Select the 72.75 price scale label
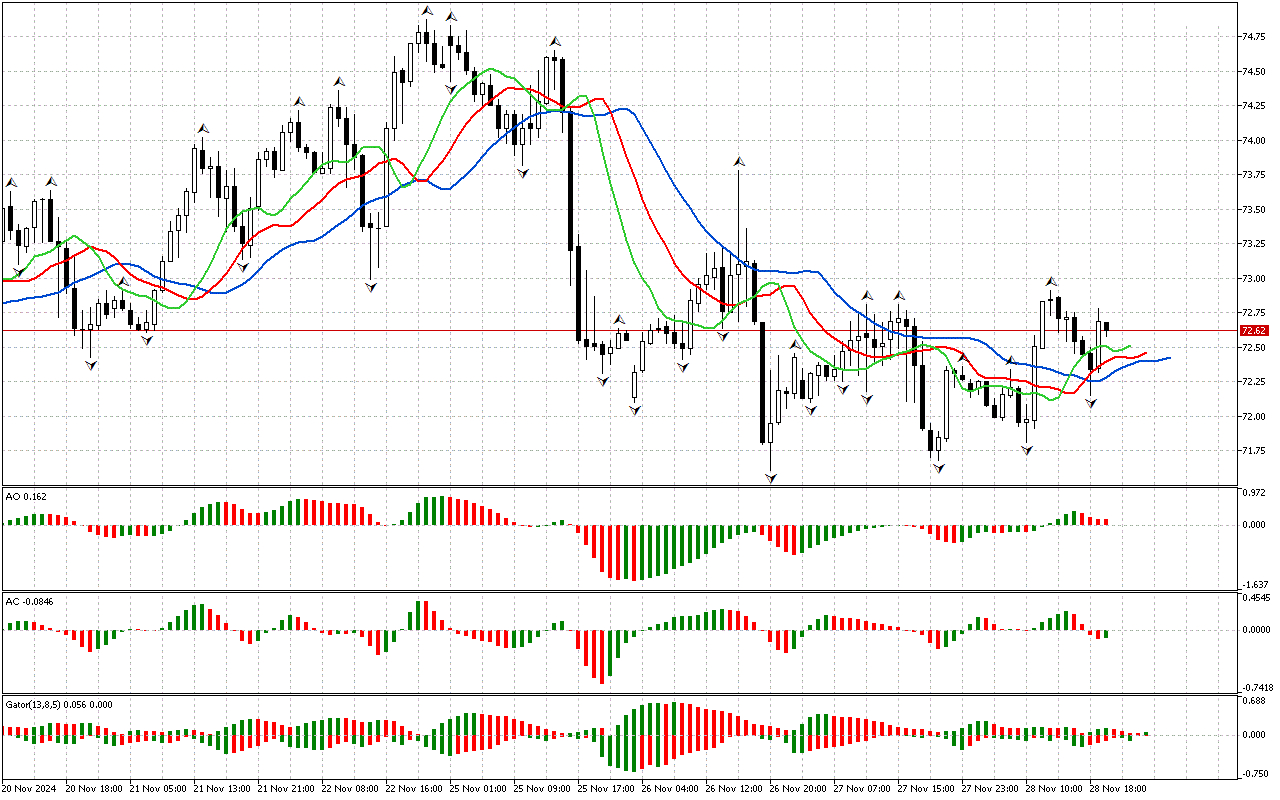Screen dimensions: 1280x800 pyautogui.click(x=1253, y=313)
